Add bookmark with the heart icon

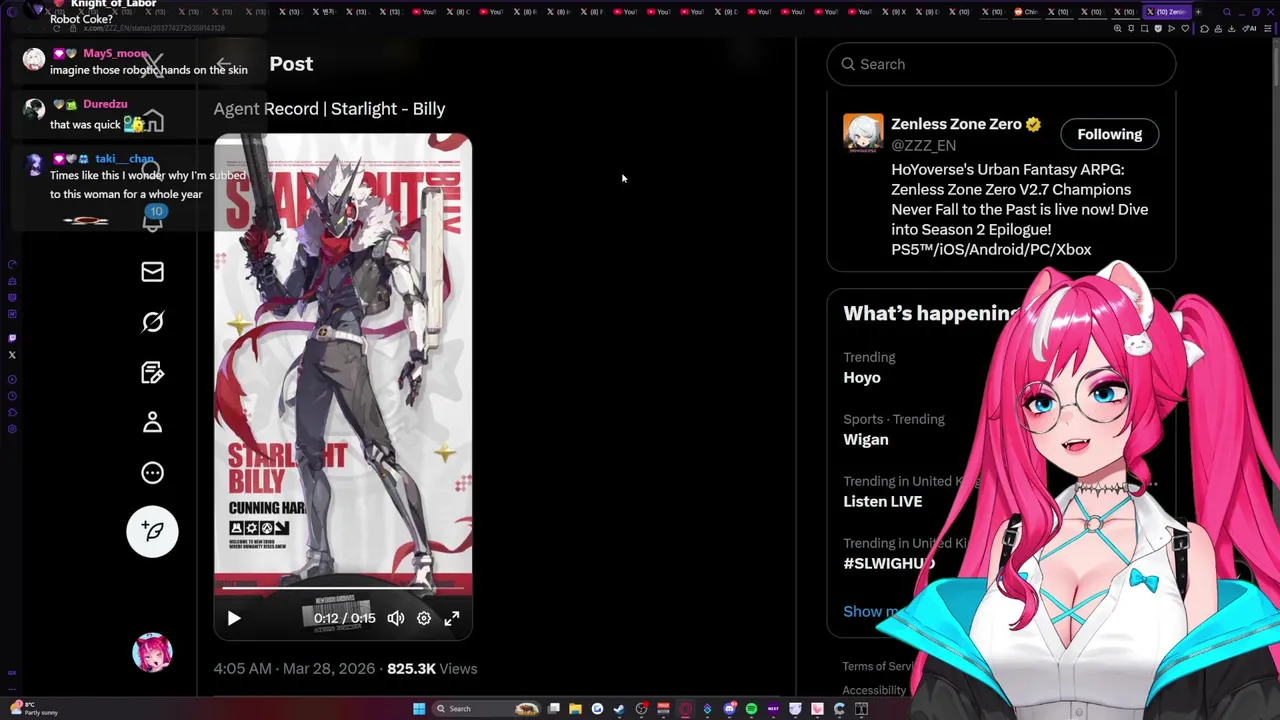tap(1185, 29)
